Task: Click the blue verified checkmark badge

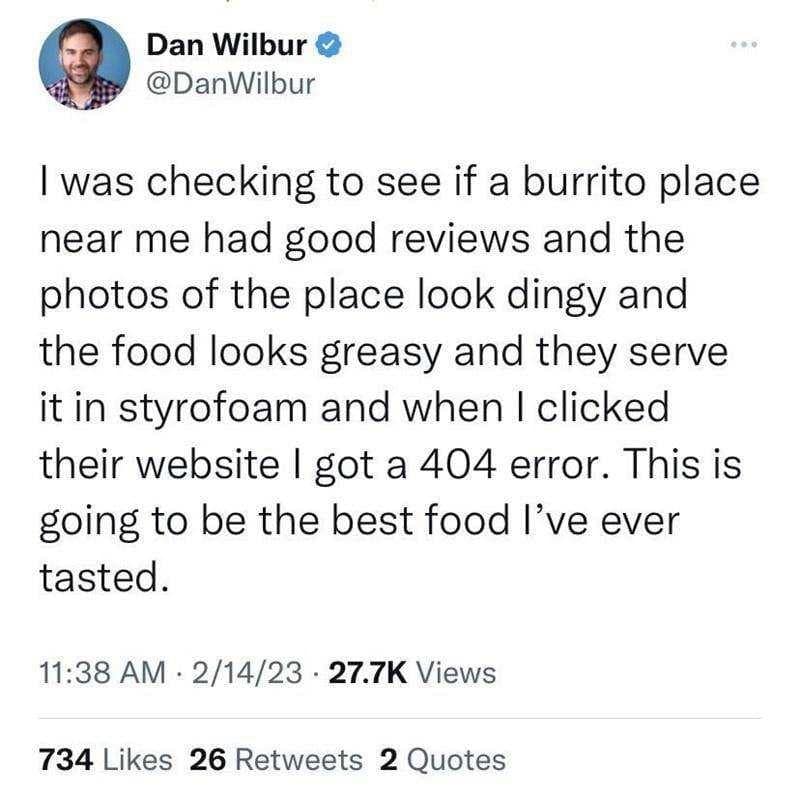Action: [x=329, y=45]
